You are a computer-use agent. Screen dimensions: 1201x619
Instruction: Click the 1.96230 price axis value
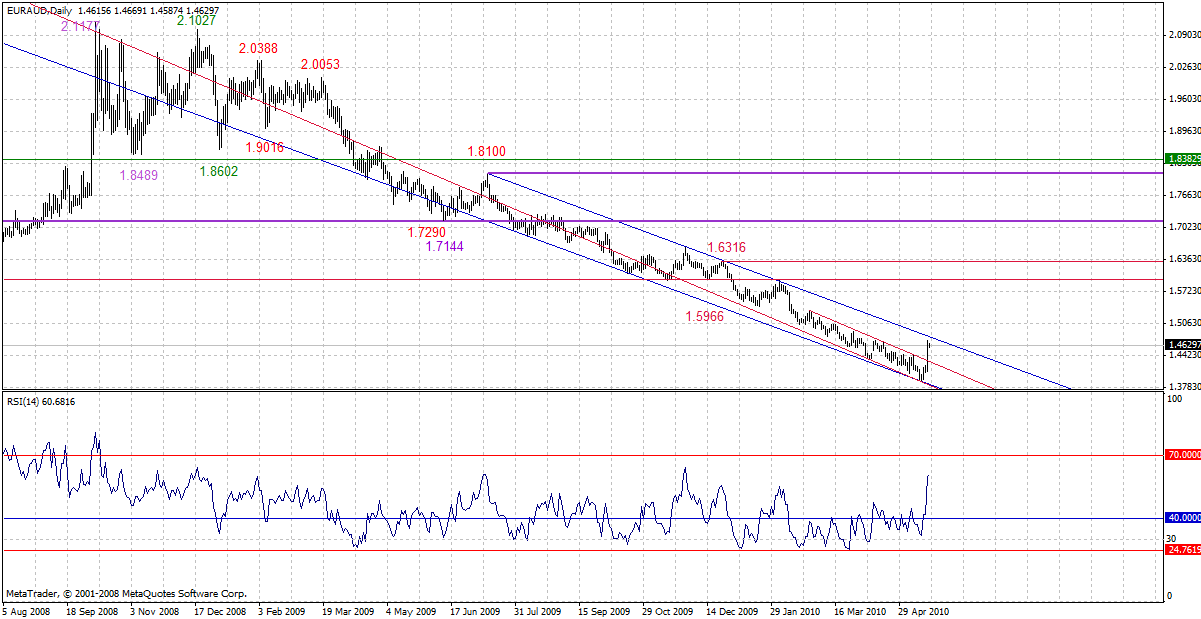[1184, 99]
